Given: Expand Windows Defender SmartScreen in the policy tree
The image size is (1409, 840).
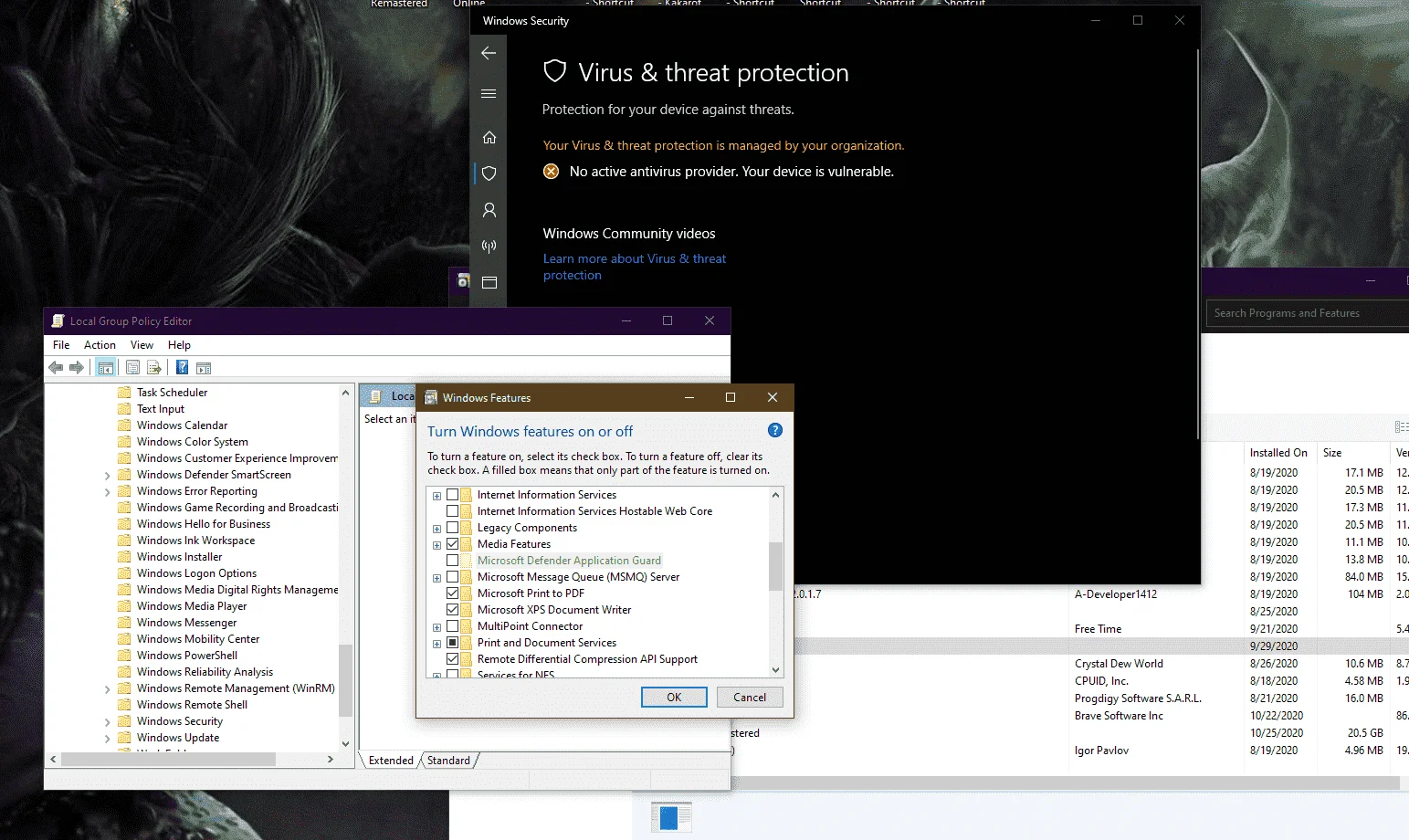Looking at the screenshot, I should 107,476.
